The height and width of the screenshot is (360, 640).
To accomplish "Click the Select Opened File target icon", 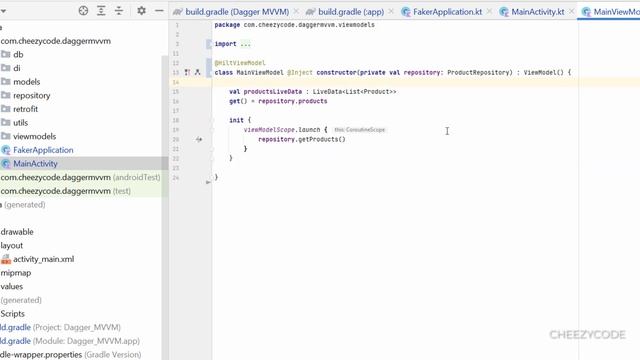I will click(x=83, y=11).
